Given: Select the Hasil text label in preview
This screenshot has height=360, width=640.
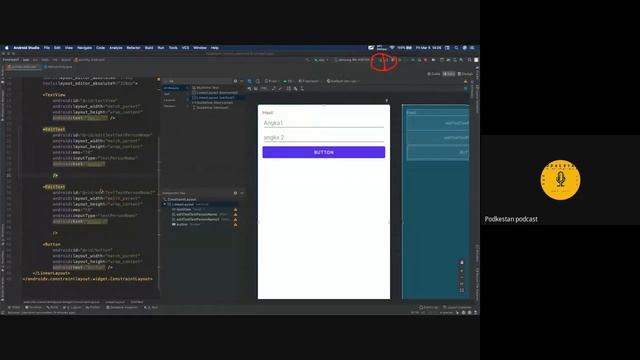Looking at the screenshot, I should 268,113.
